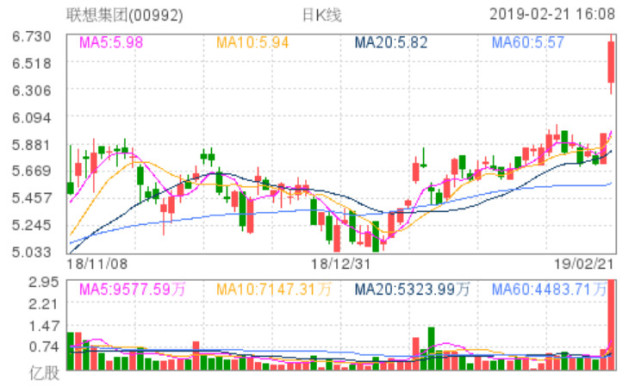
Task: Click the volume MA5:9577.59万 legend
Action: pos(132,290)
